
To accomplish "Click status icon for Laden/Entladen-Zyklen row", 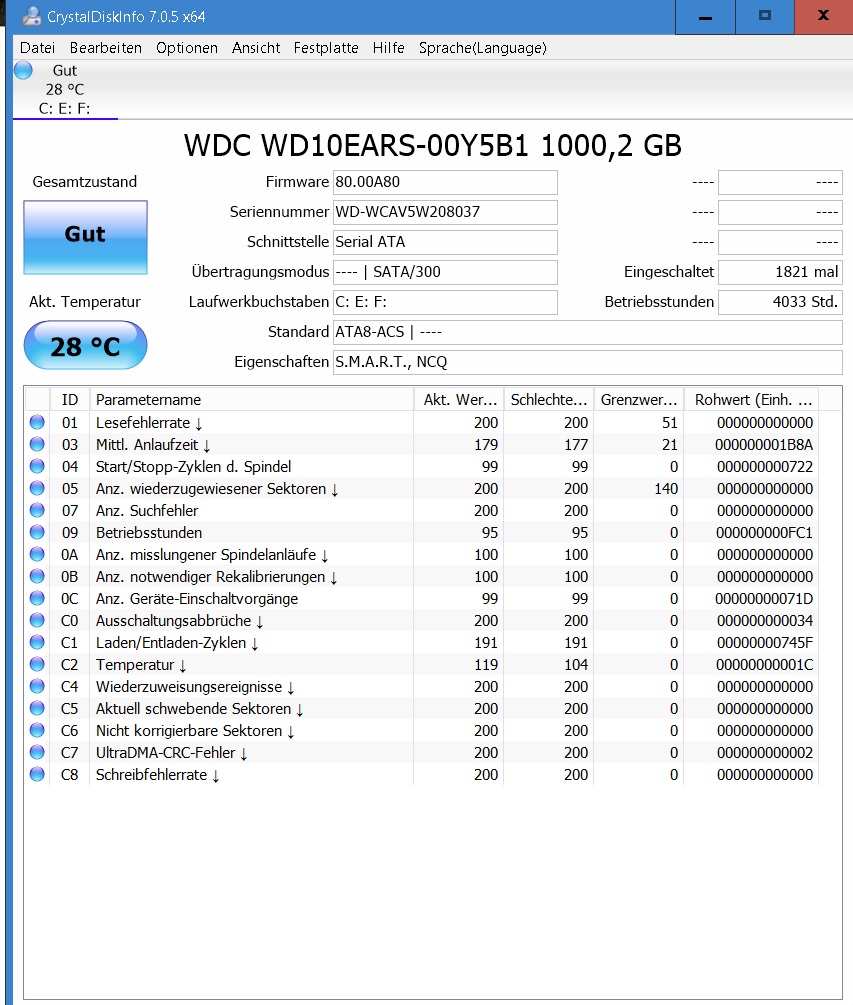I will point(37,642).
